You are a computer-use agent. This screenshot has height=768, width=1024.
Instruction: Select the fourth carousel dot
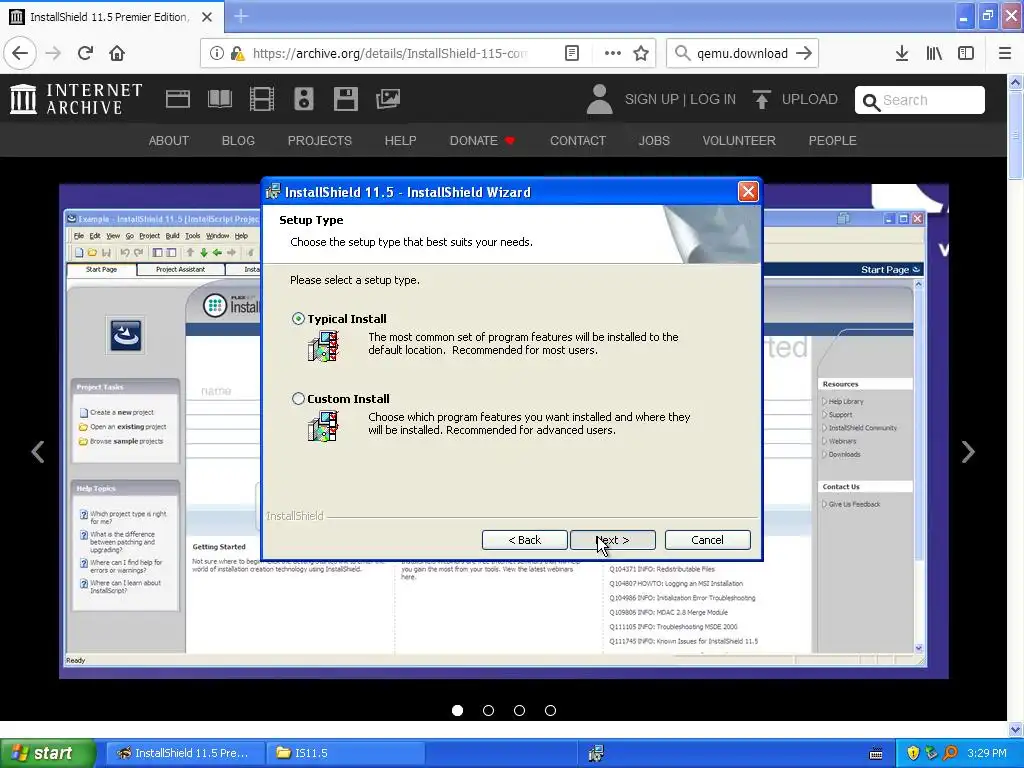pos(551,711)
